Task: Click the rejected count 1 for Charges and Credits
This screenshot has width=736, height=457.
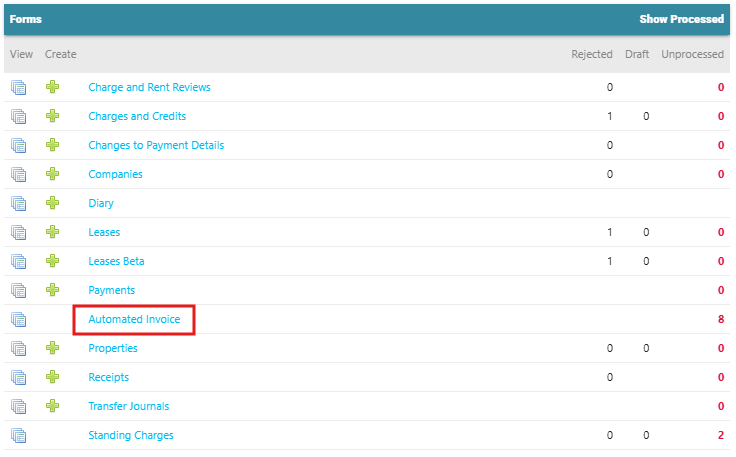Action: [x=610, y=116]
